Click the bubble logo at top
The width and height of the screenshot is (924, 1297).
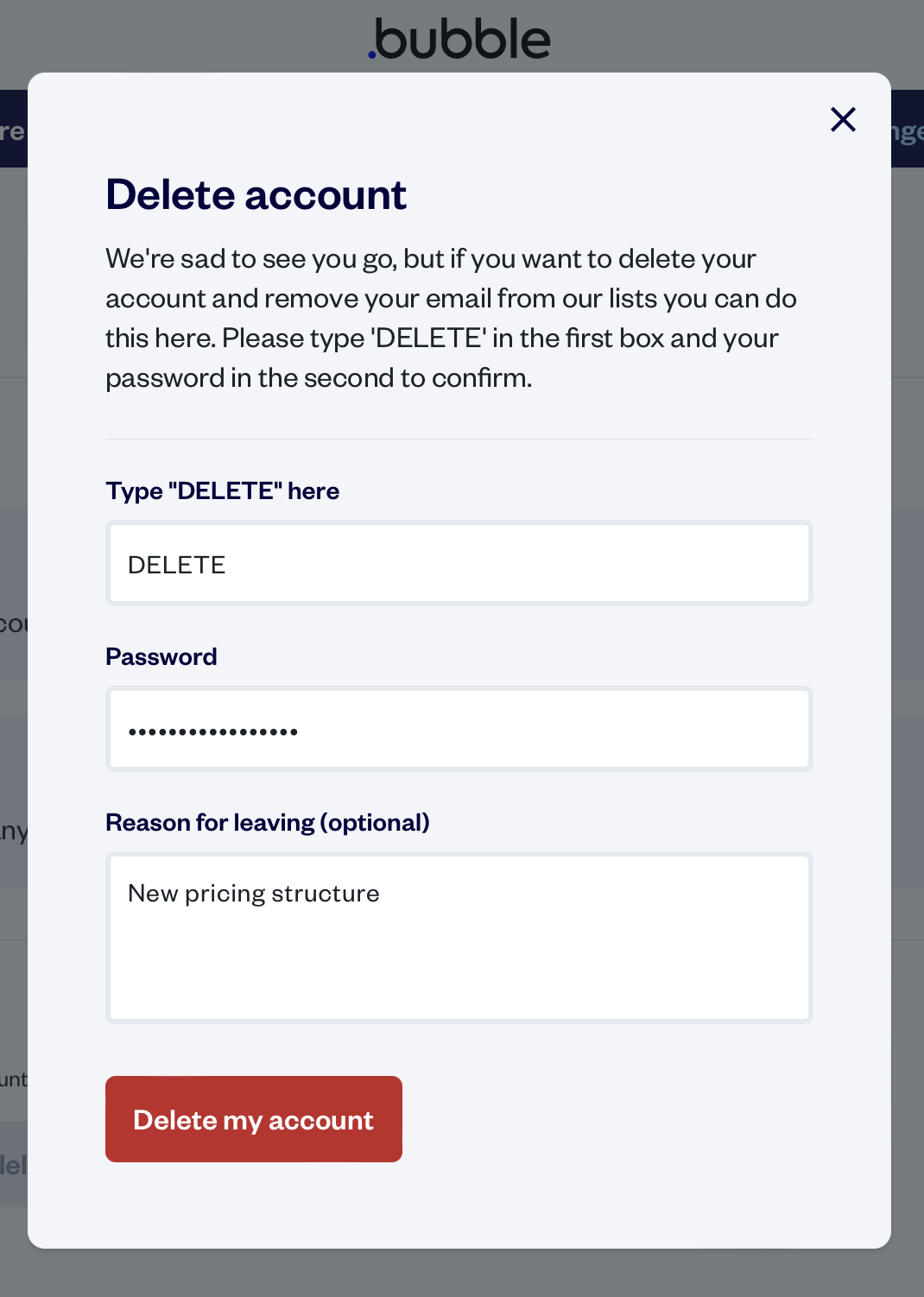(x=459, y=40)
